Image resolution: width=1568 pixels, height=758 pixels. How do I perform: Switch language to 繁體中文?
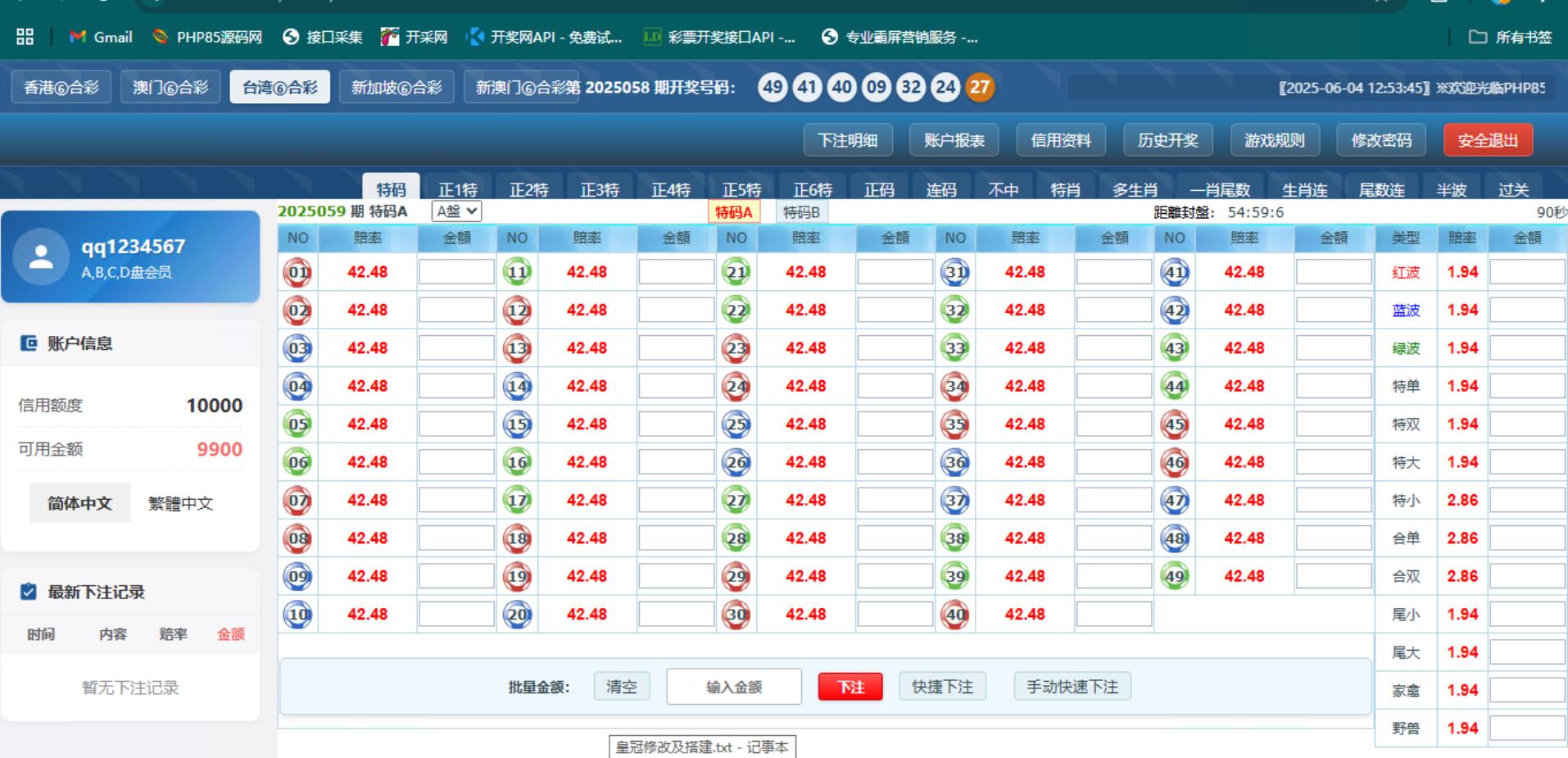(x=180, y=503)
